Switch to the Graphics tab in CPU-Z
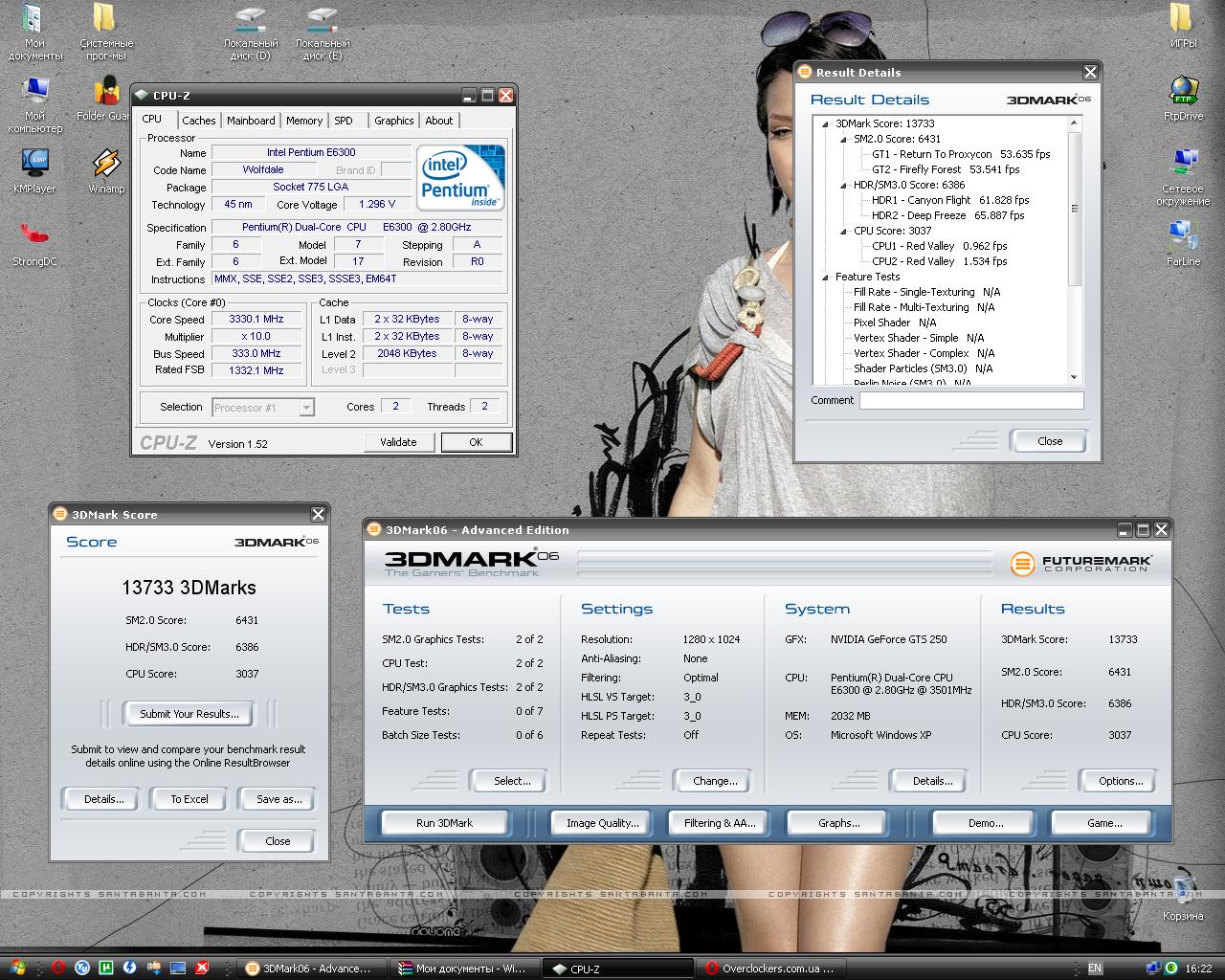The height and width of the screenshot is (980, 1225). (394, 121)
